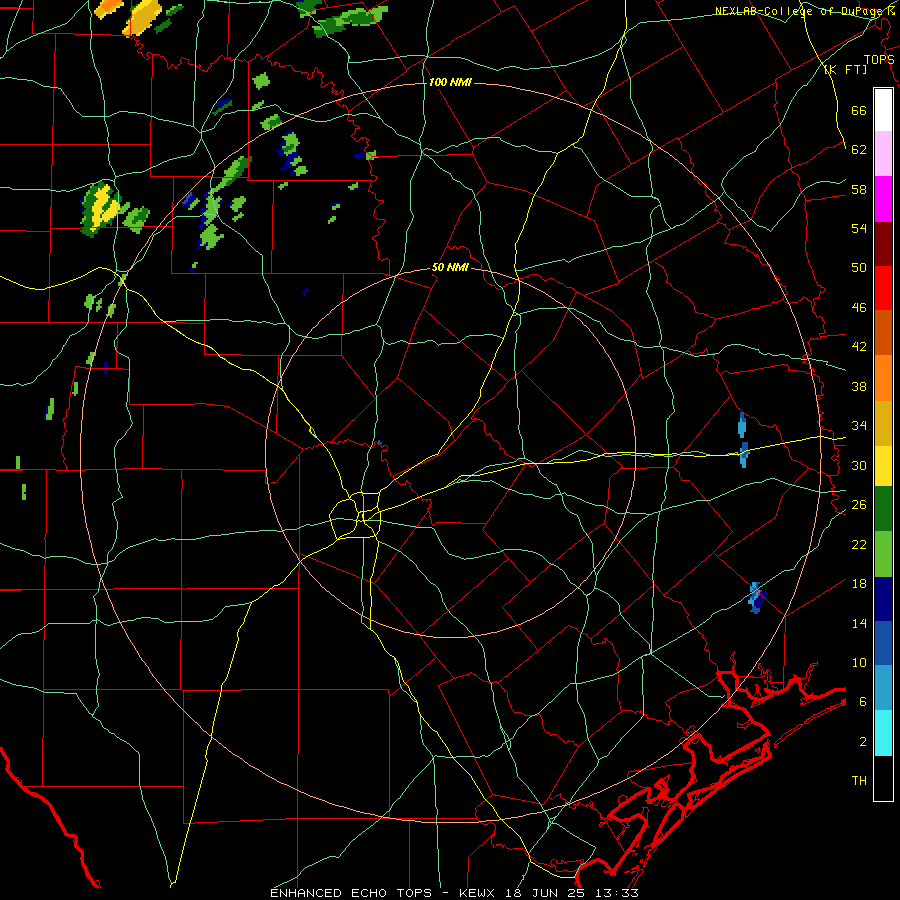This screenshot has height=900, width=900.
Task: Click the legend value "42"
Action: (x=859, y=347)
